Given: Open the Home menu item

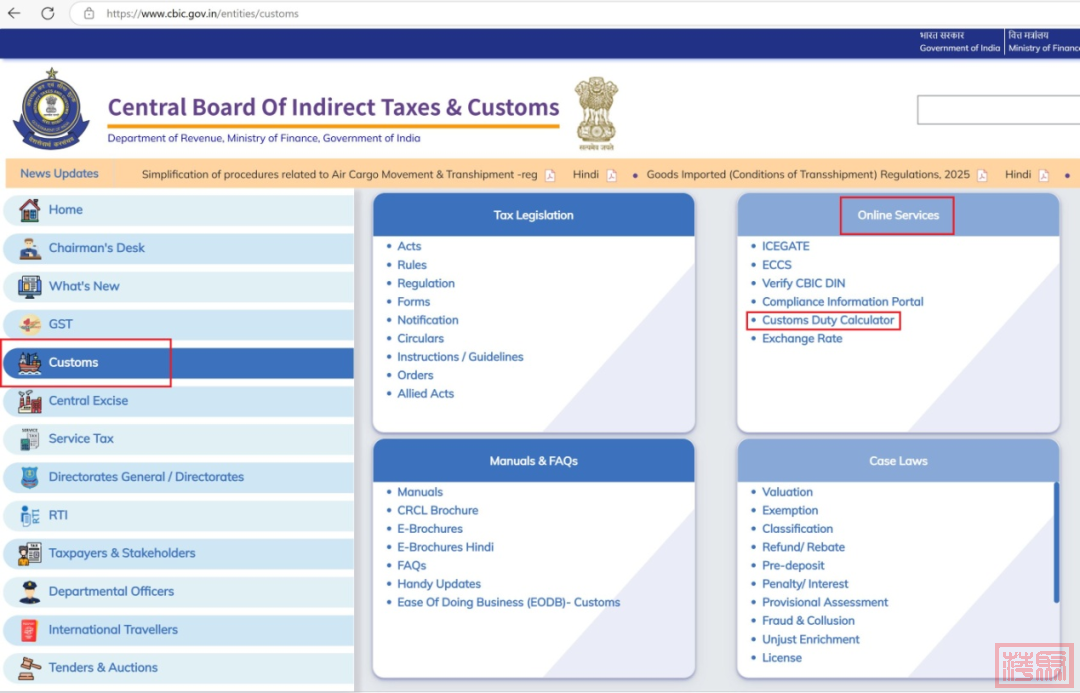Looking at the screenshot, I should [178, 209].
